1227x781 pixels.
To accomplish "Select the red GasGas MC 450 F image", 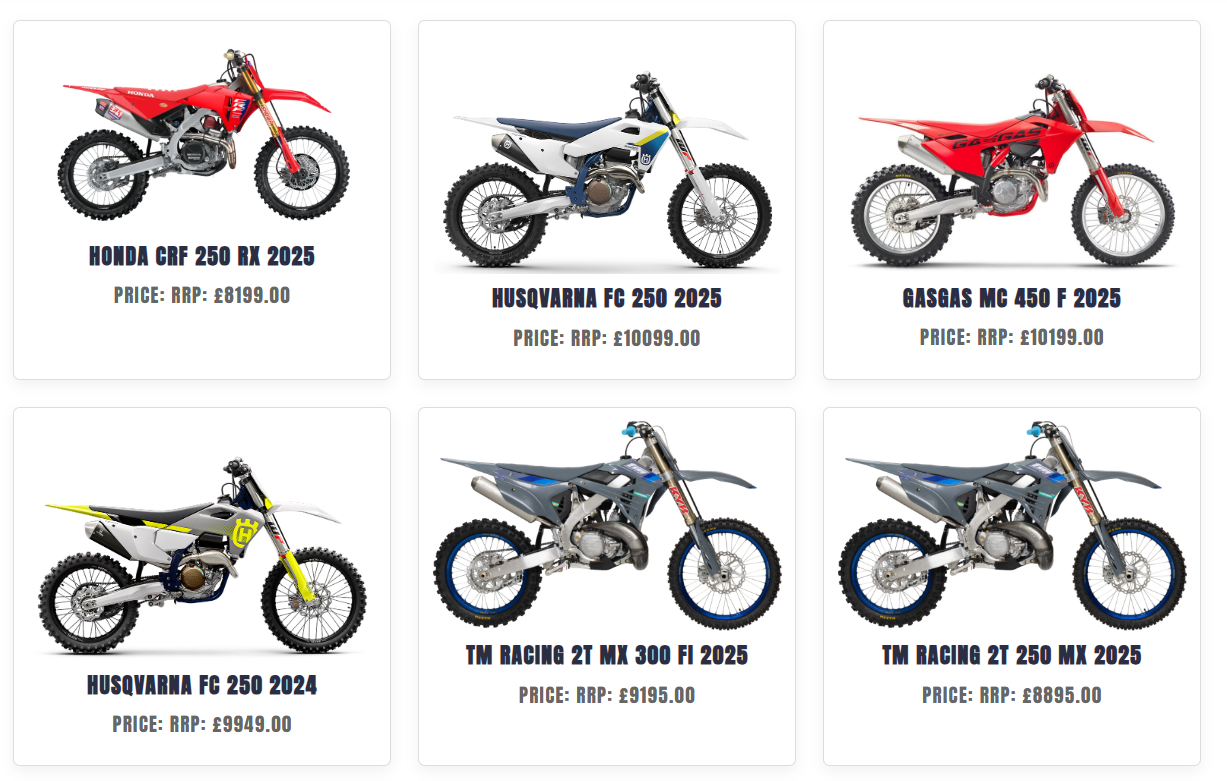I will tap(1012, 171).
